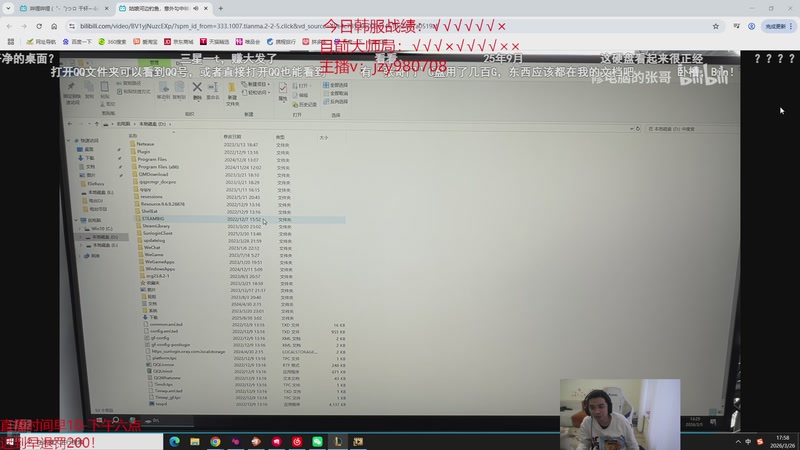Screen dimensions: 800x450
Task: Click the red X Delete icon in Explorer ribbon
Action: tap(197, 90)
